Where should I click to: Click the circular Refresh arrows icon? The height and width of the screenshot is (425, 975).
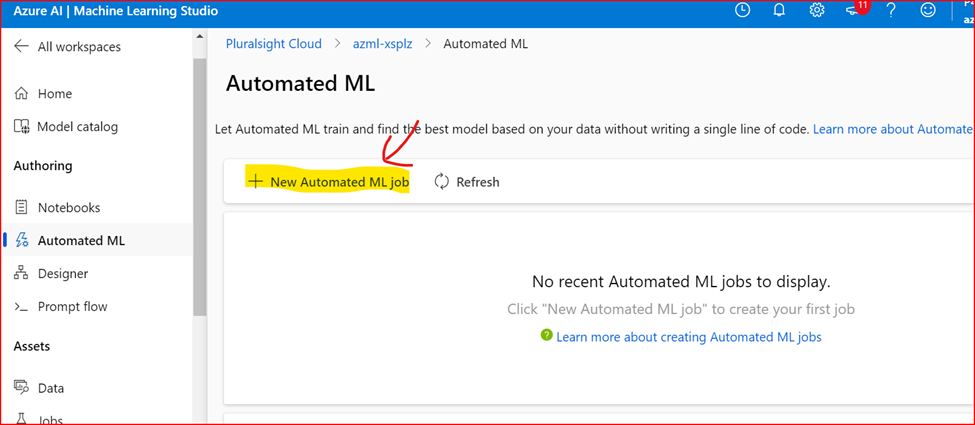coord(441,182)
